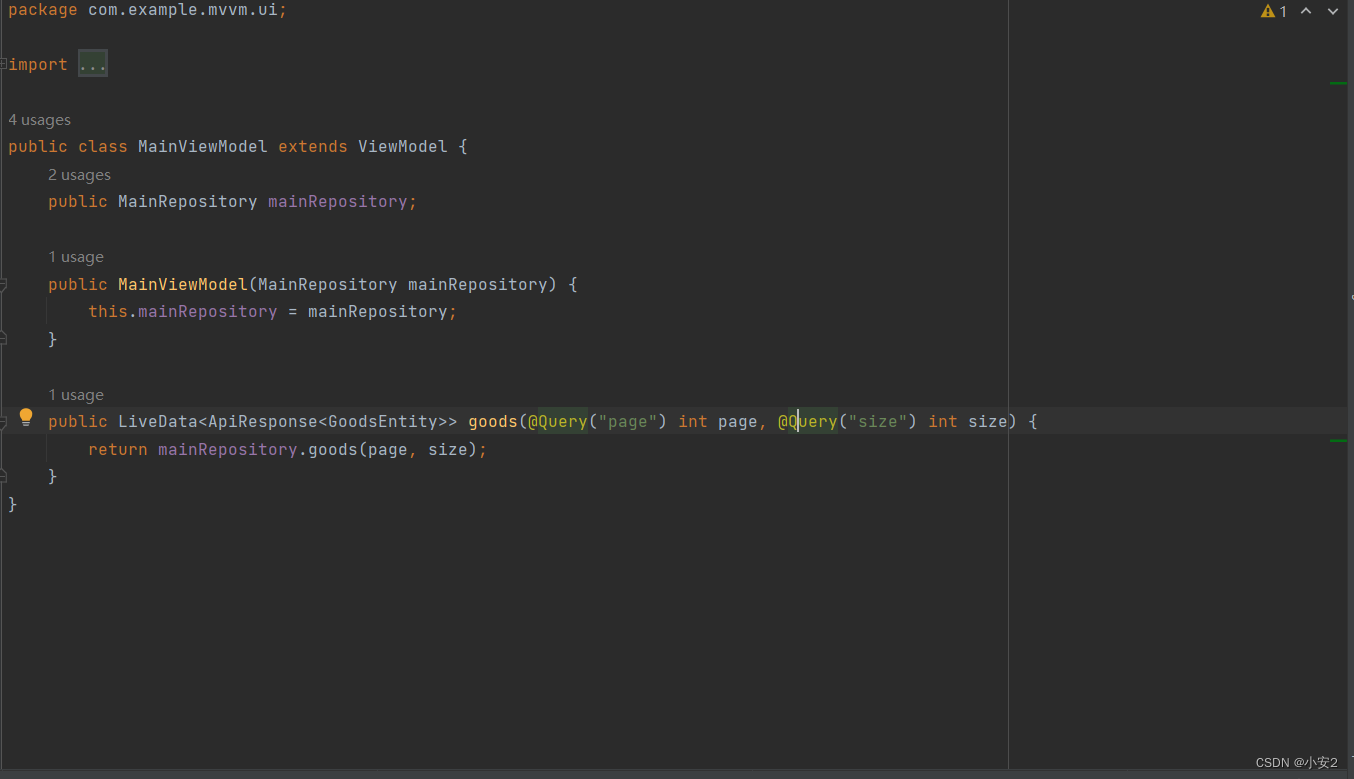Open the '2 usages' hint above mainRepository field

[x=79, y=174]
